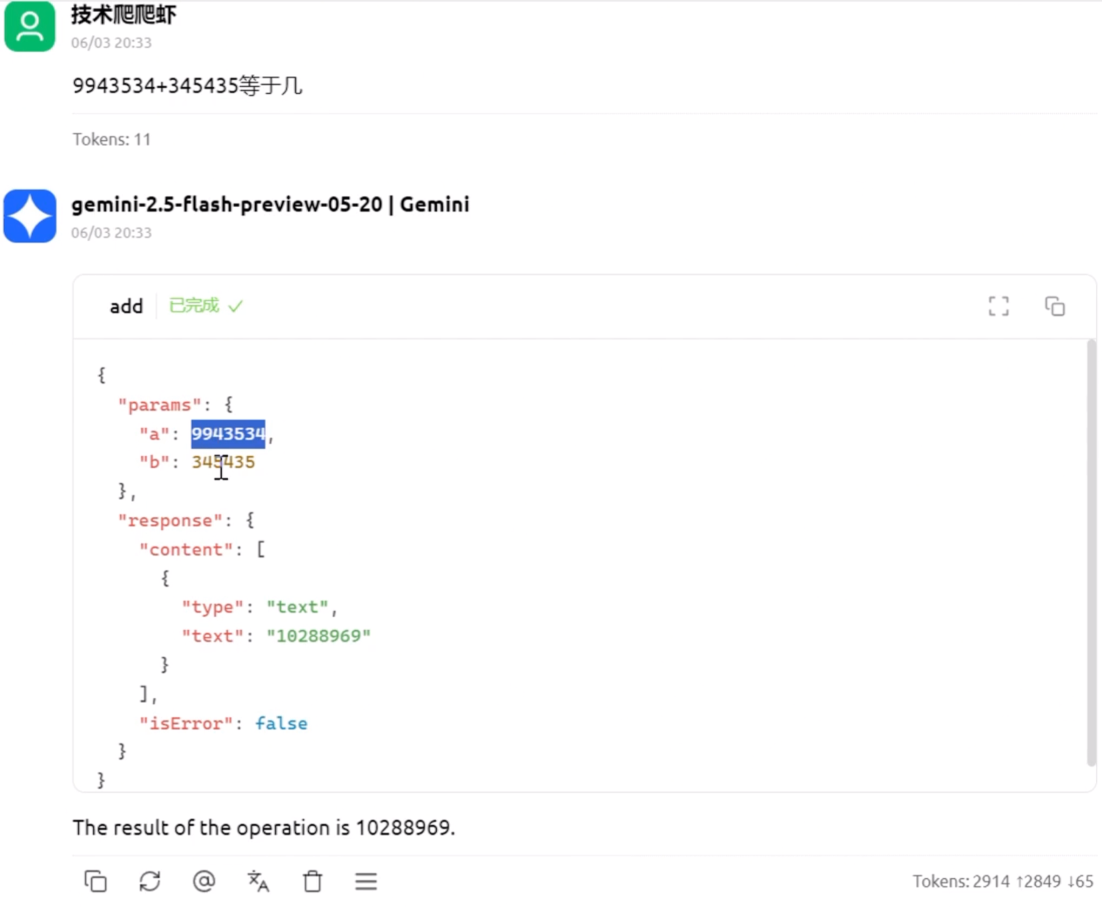Click the response text "10288969"
This screenshot has width=1102, height=913.
[318, 636]
